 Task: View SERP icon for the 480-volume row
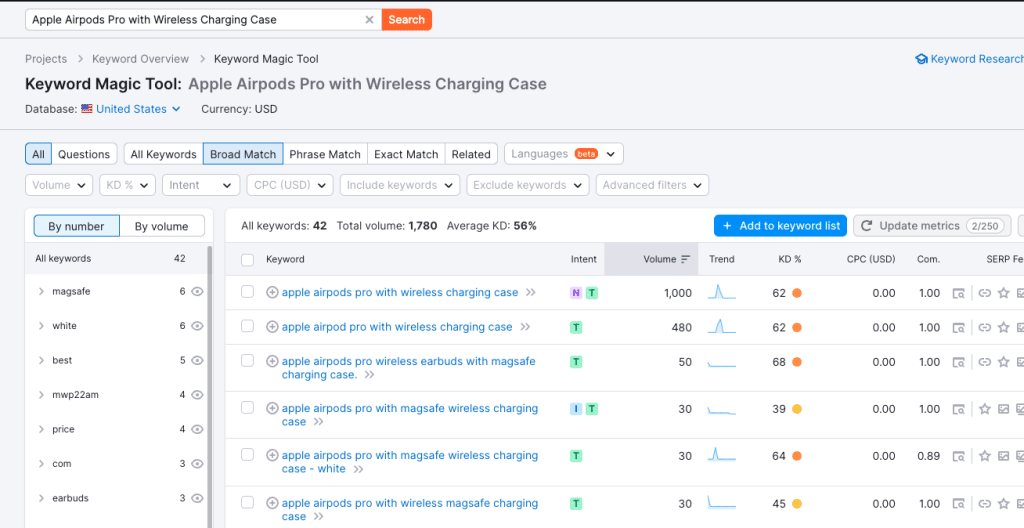pos(958,327)
